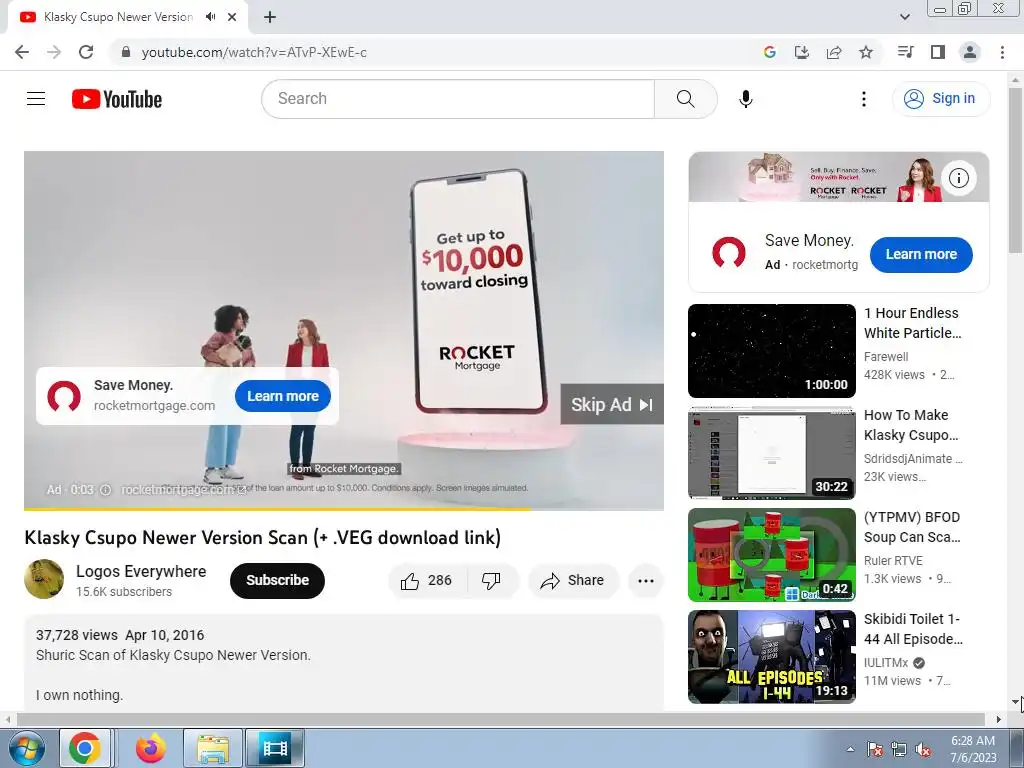
Task: Sign in to YouTube
Action: (x=941, y=99)
